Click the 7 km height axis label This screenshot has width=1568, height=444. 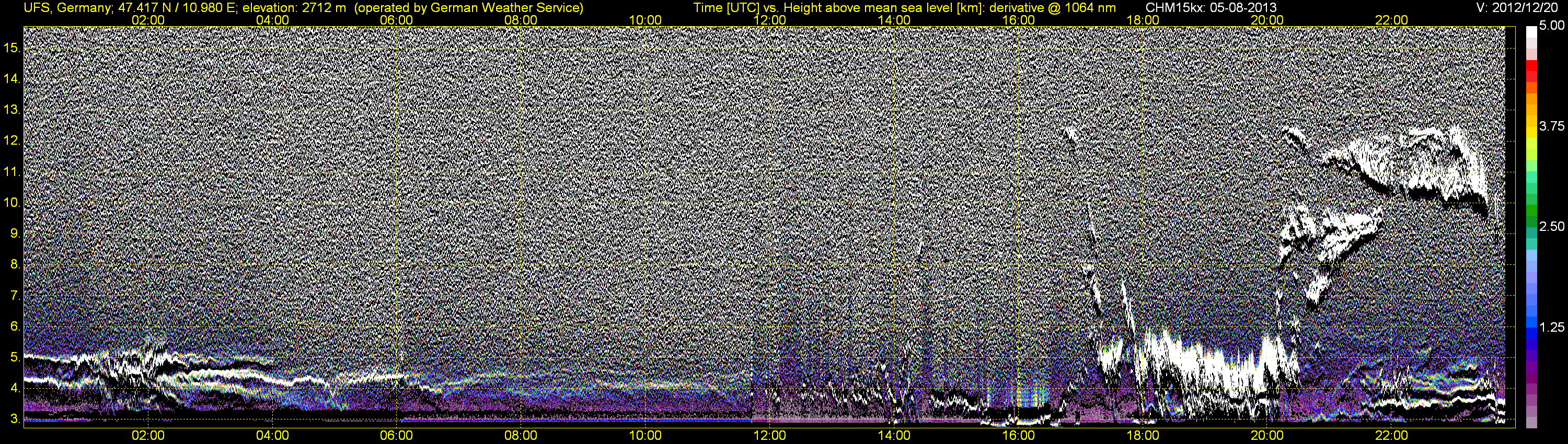(x=15, y=295)
